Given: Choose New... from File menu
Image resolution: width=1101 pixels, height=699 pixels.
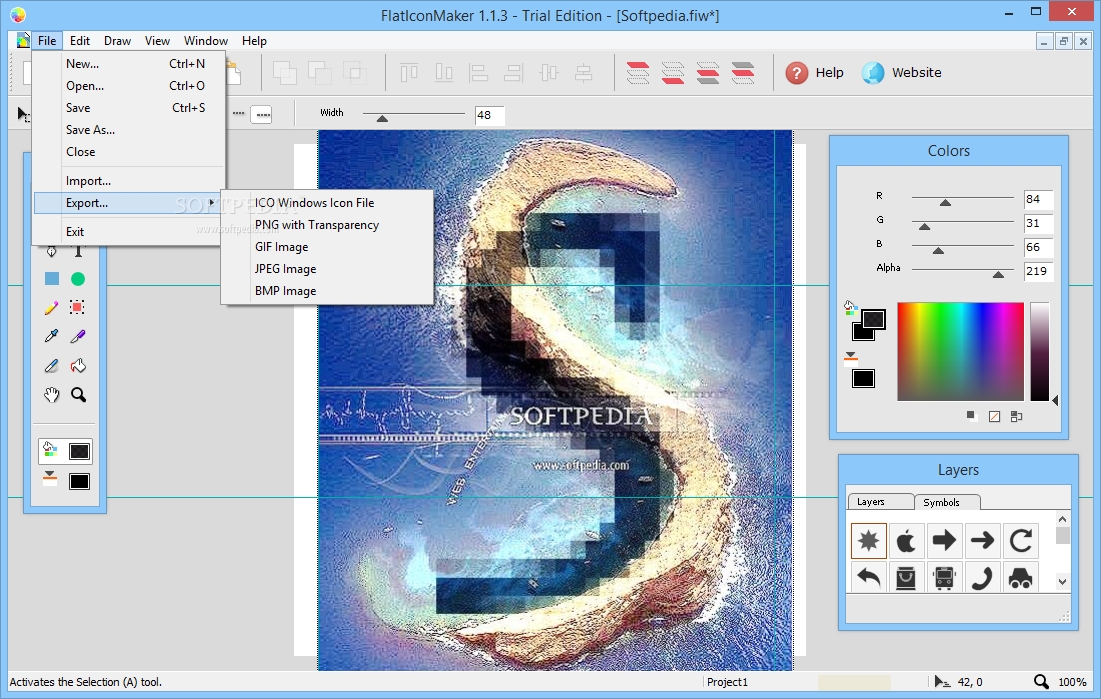Looking at the screenshot, I should (129, 63).
